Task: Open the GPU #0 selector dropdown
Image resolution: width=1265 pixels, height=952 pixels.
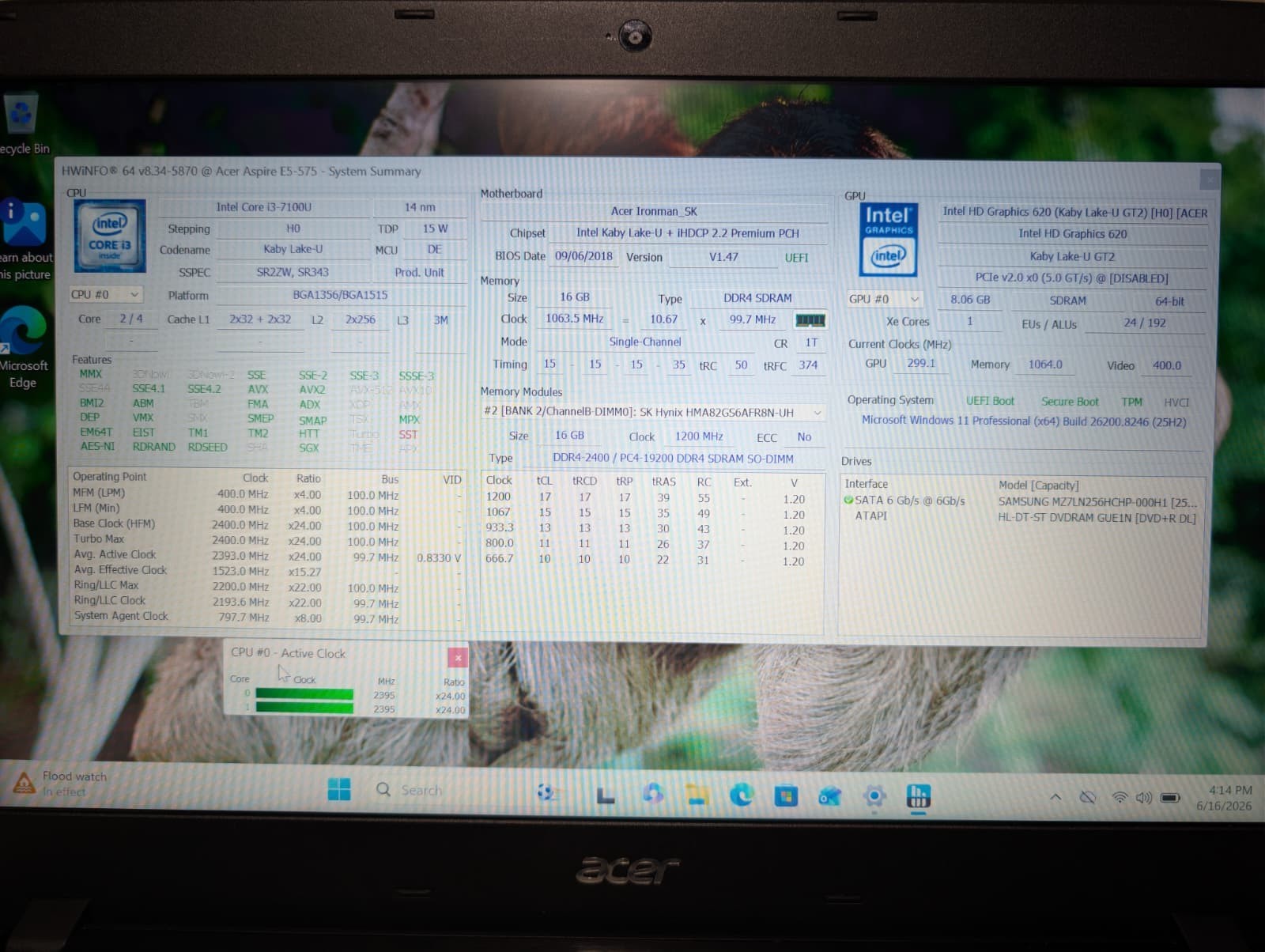Action: pyautogui.click(x=884, y=299)
